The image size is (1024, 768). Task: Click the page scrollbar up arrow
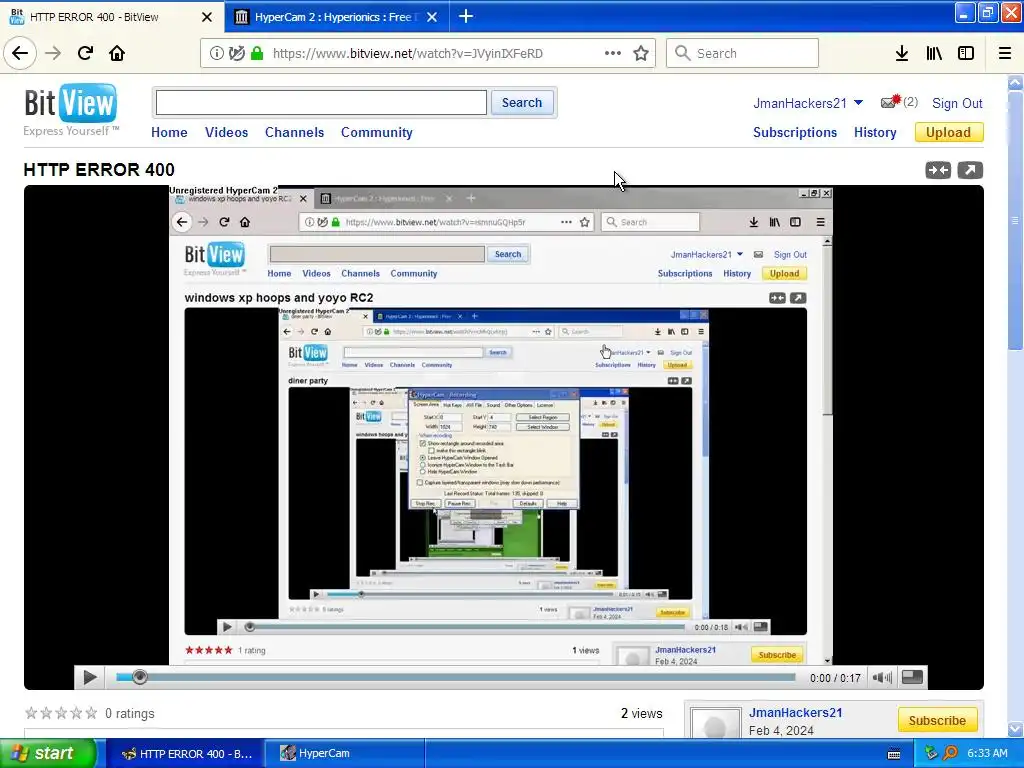(1016, 82)
